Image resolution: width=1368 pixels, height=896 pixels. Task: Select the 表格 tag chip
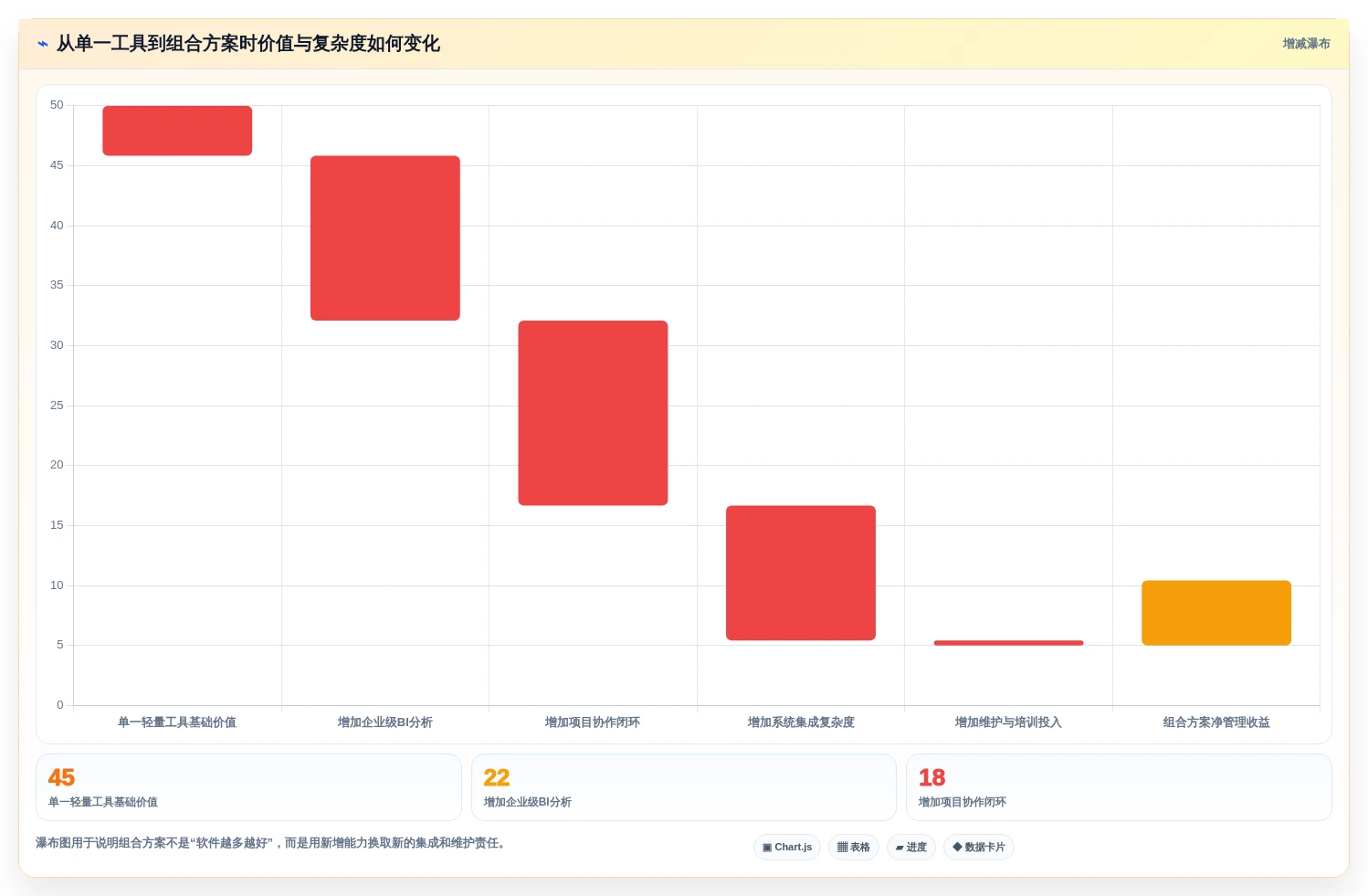pos(854,848)
